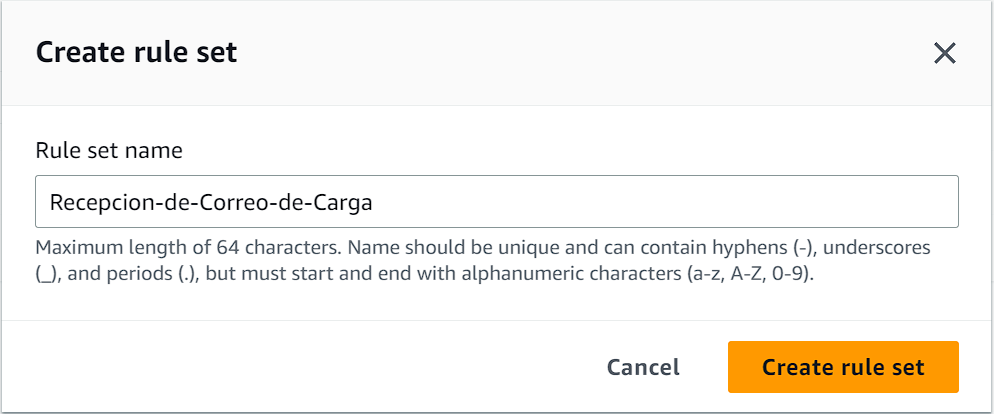Click the empty footer area left of Cancel
994x414 pixels.
click(300, 367)
